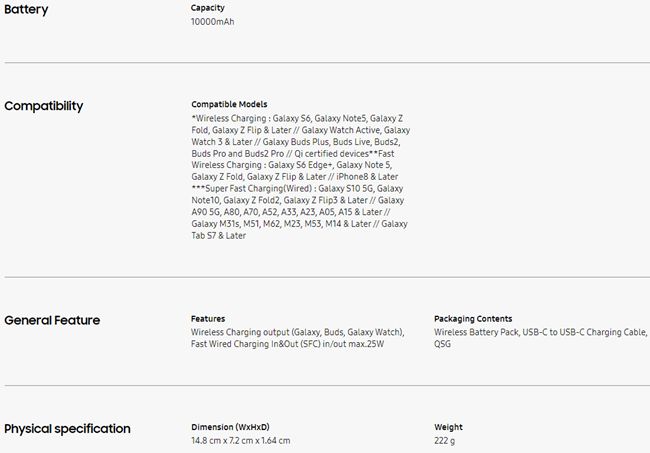Click the QSG text
The width and height of the screenshot is (650, 453).
click(443, 344)
